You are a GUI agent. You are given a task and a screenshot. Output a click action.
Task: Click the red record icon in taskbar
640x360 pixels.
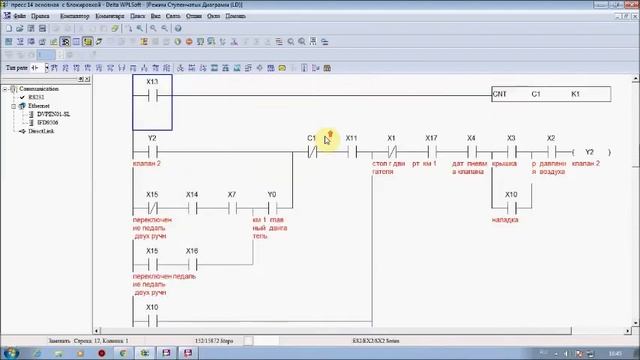[x=102, y=353]
